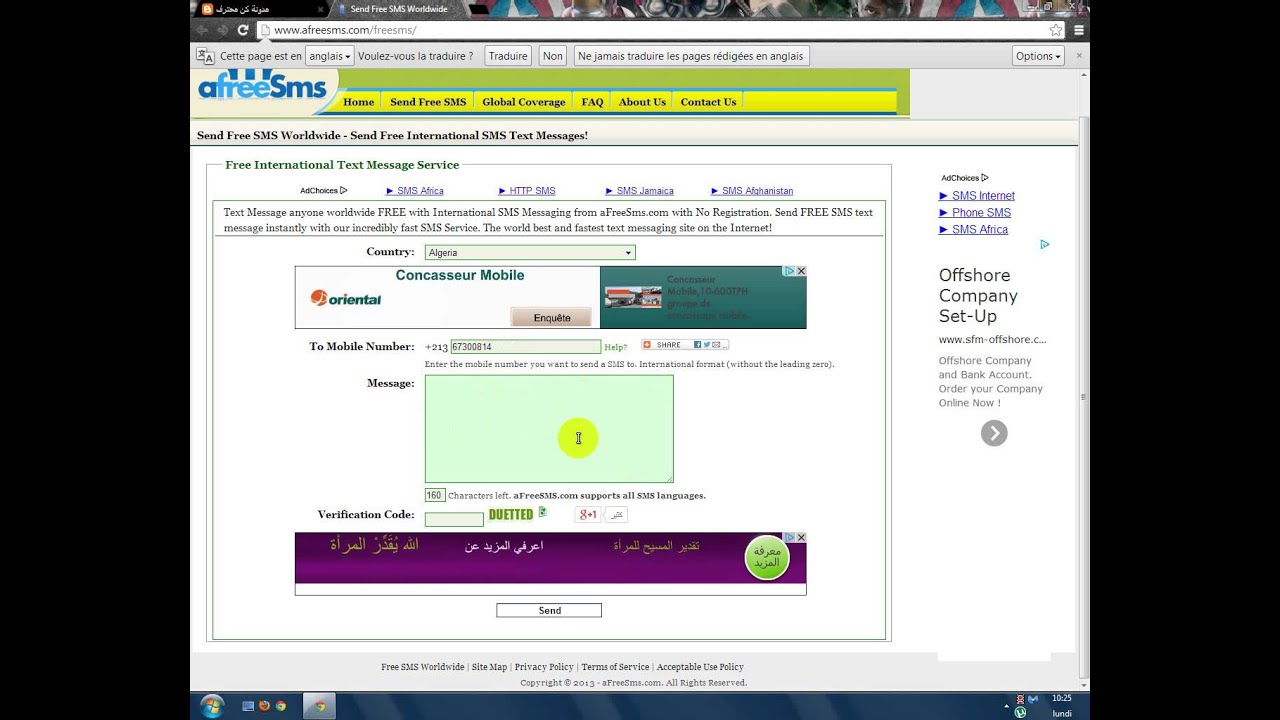Image resolution: width=1280 pixels, height=720 pixels.
Task: Open the Country dropdown showing Algeria
Action: 530,253
